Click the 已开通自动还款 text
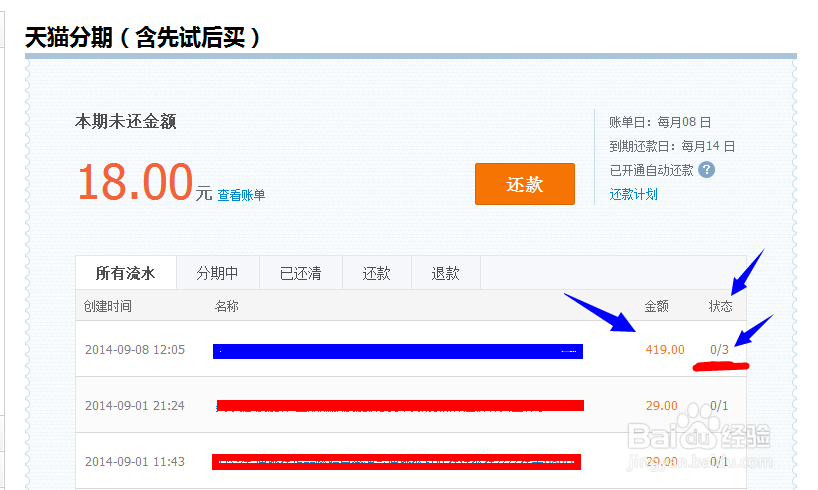 tap(652, 170)
